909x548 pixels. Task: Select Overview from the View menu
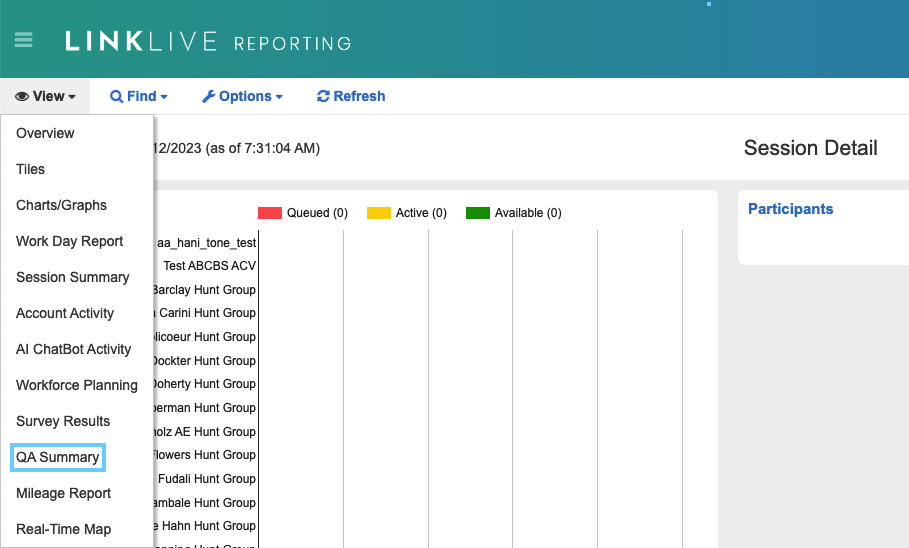click(45, 133)
